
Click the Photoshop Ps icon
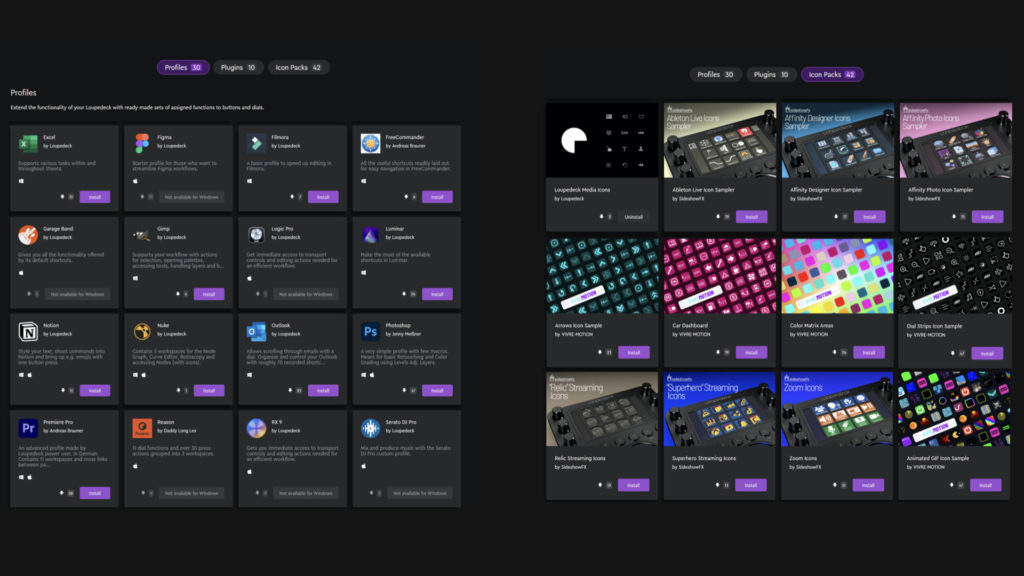click(370, 331)
